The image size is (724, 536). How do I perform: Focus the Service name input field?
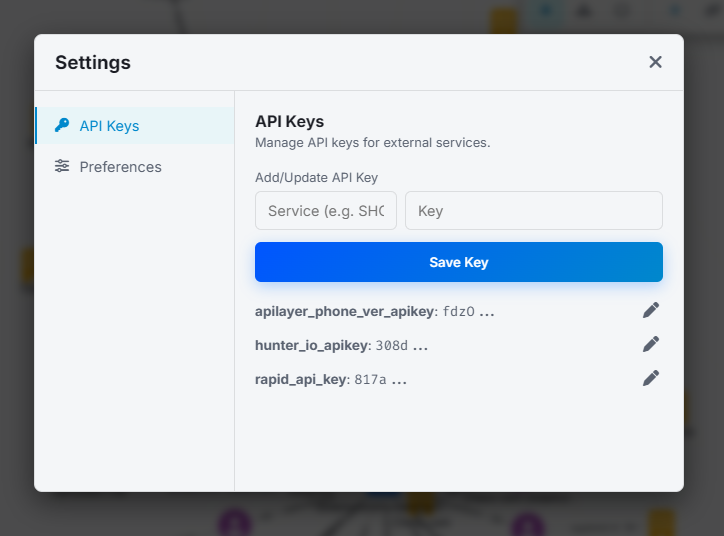tap(326, 211)
